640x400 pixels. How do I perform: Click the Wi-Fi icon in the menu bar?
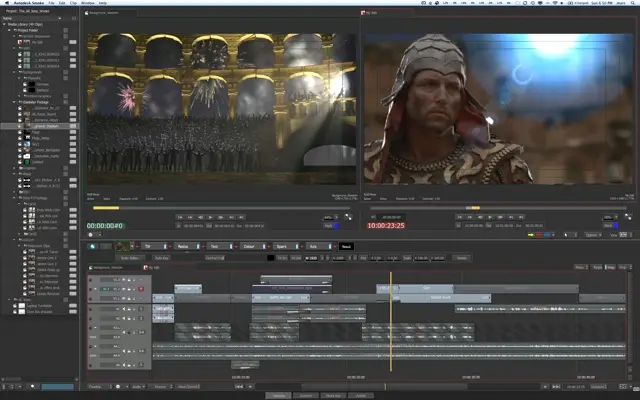(556, 3)
